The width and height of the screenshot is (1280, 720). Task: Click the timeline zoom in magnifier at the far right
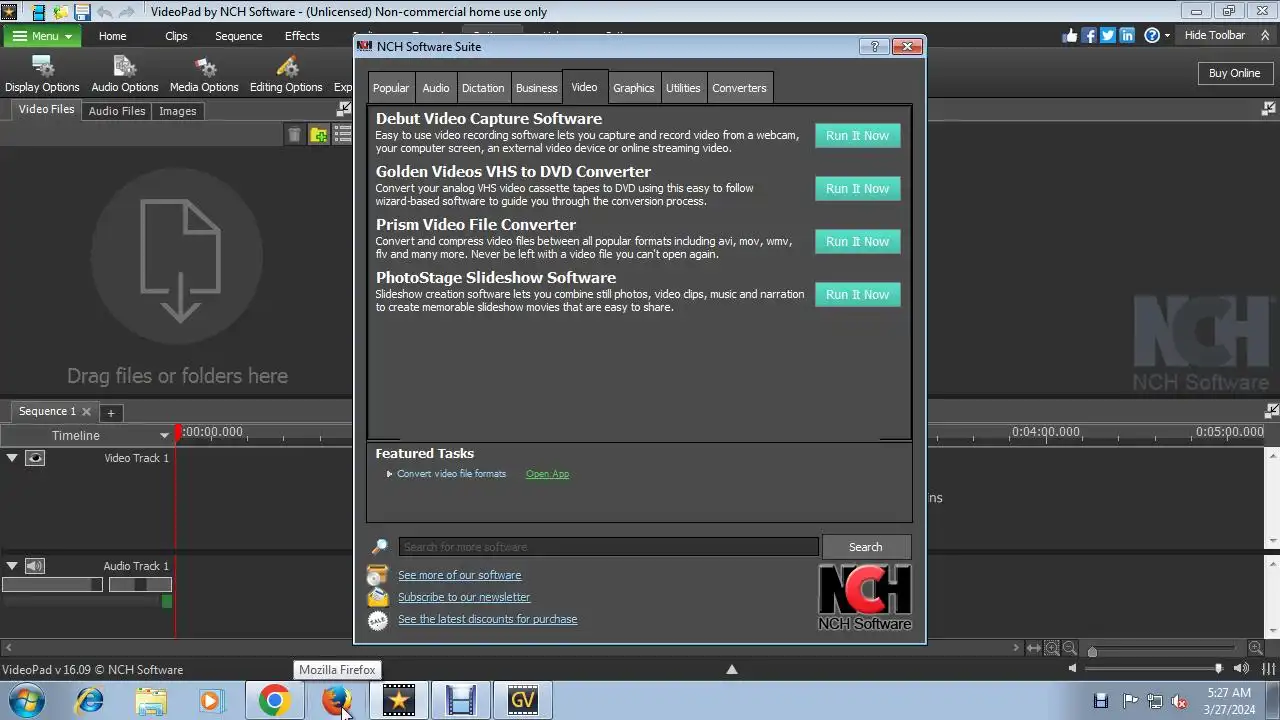tap(1255, 648)
